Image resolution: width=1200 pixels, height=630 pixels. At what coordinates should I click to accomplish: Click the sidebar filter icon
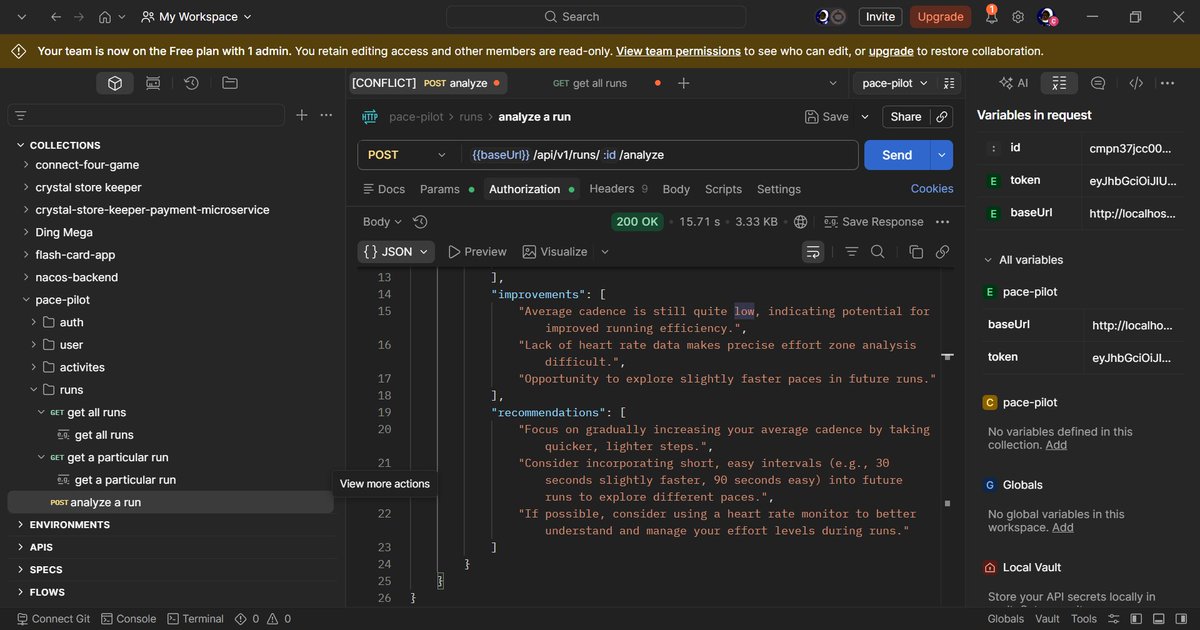coord(21,116)
